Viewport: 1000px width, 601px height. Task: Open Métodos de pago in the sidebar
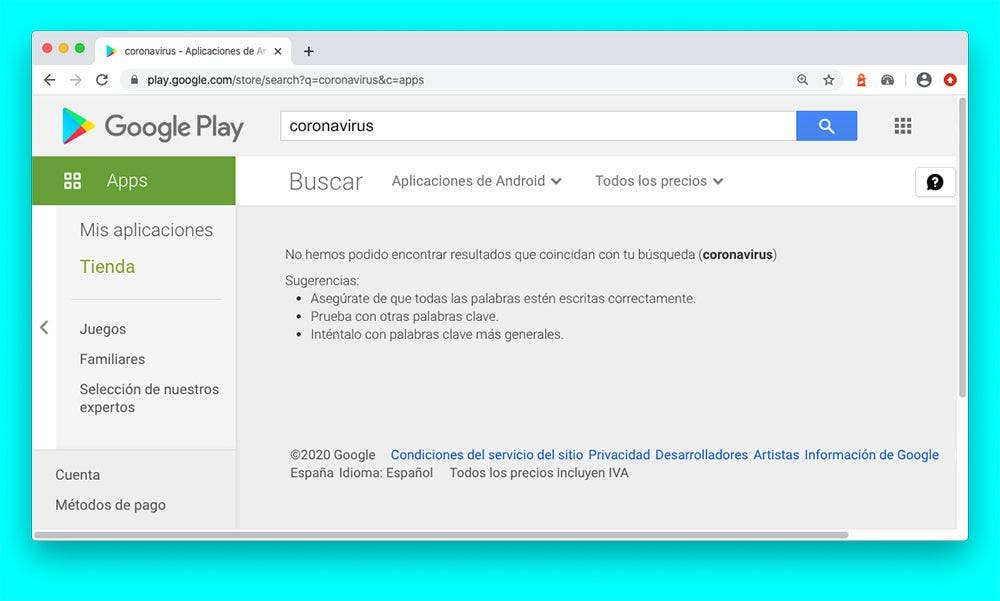pos(110,505)
